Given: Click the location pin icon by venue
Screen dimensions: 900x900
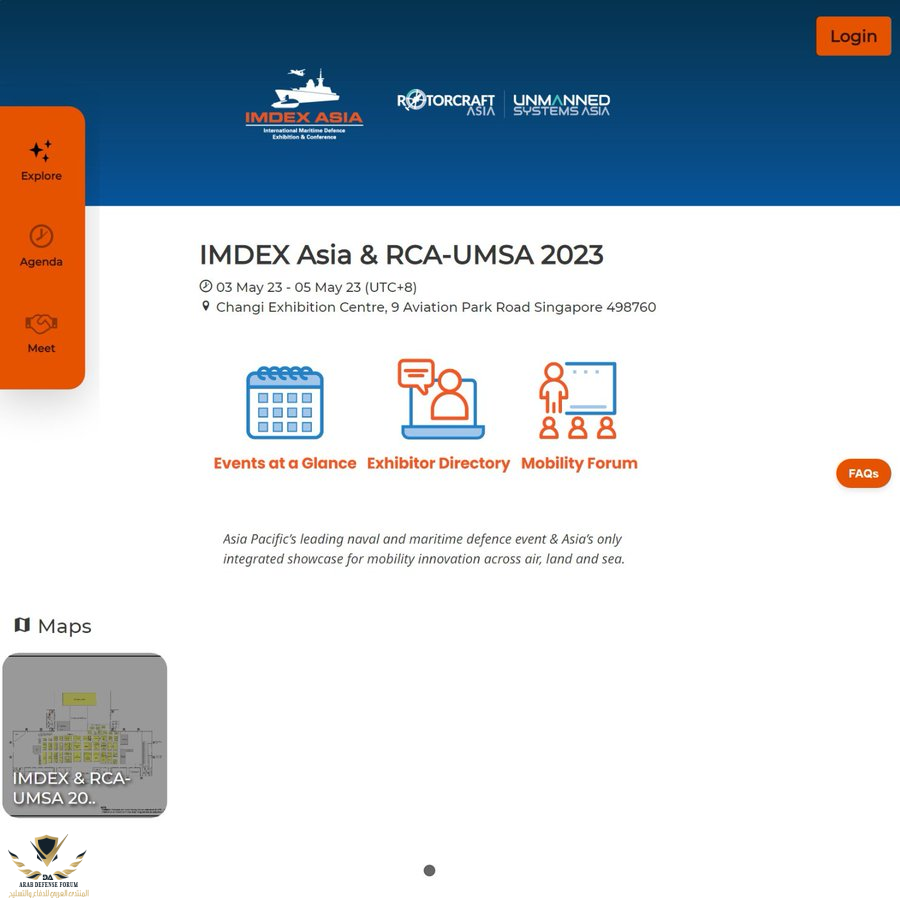Looking at the screenshot, I should pos(205,306).
